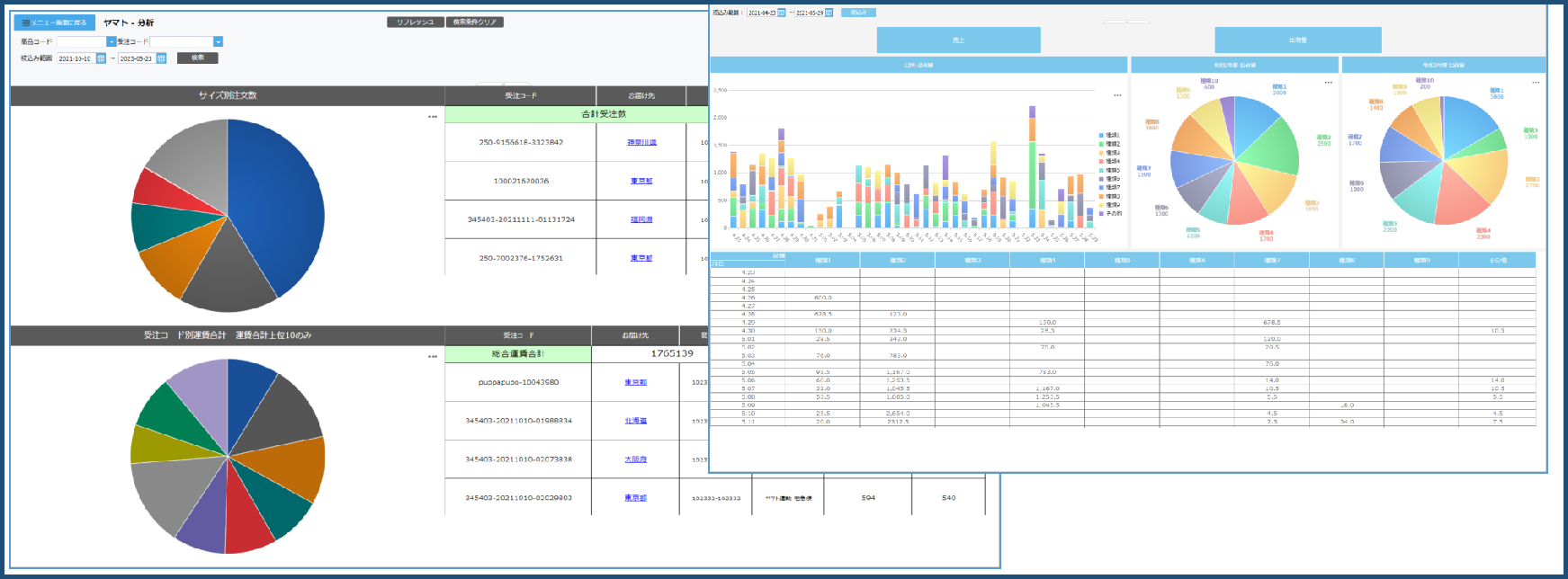Click the 出荷量 tab in the sales window
This screenshot has height=579, width=1568.
click(1298, 40)
